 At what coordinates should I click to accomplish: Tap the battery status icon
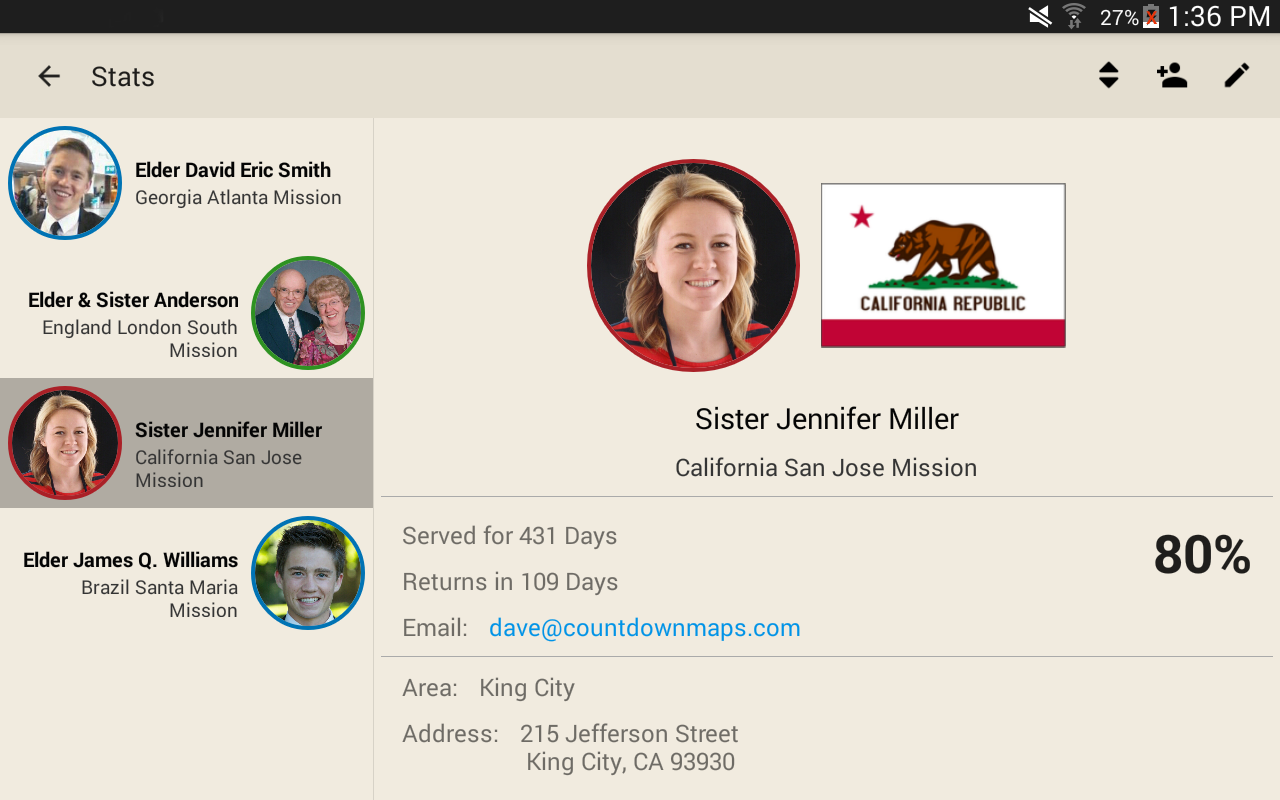pyautogui.click(x=1151, y=16)
